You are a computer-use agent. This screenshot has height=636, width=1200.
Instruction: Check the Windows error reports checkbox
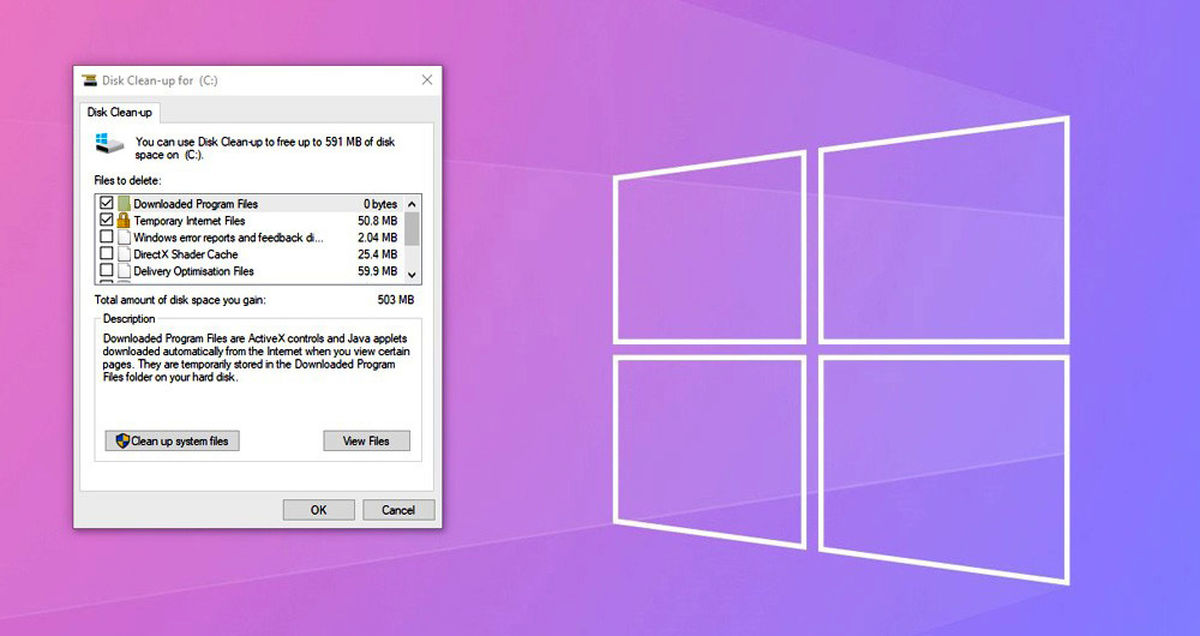point(106,238)
